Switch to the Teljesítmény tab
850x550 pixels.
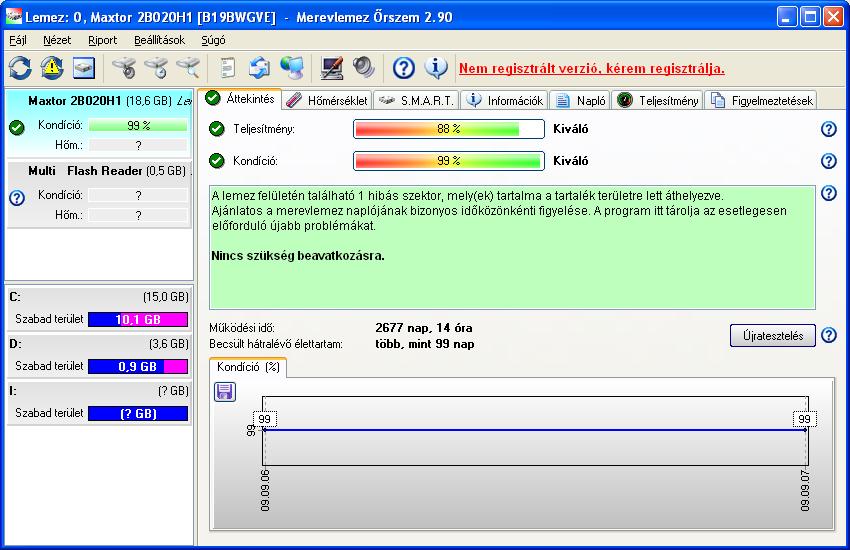tap(658, 100)
